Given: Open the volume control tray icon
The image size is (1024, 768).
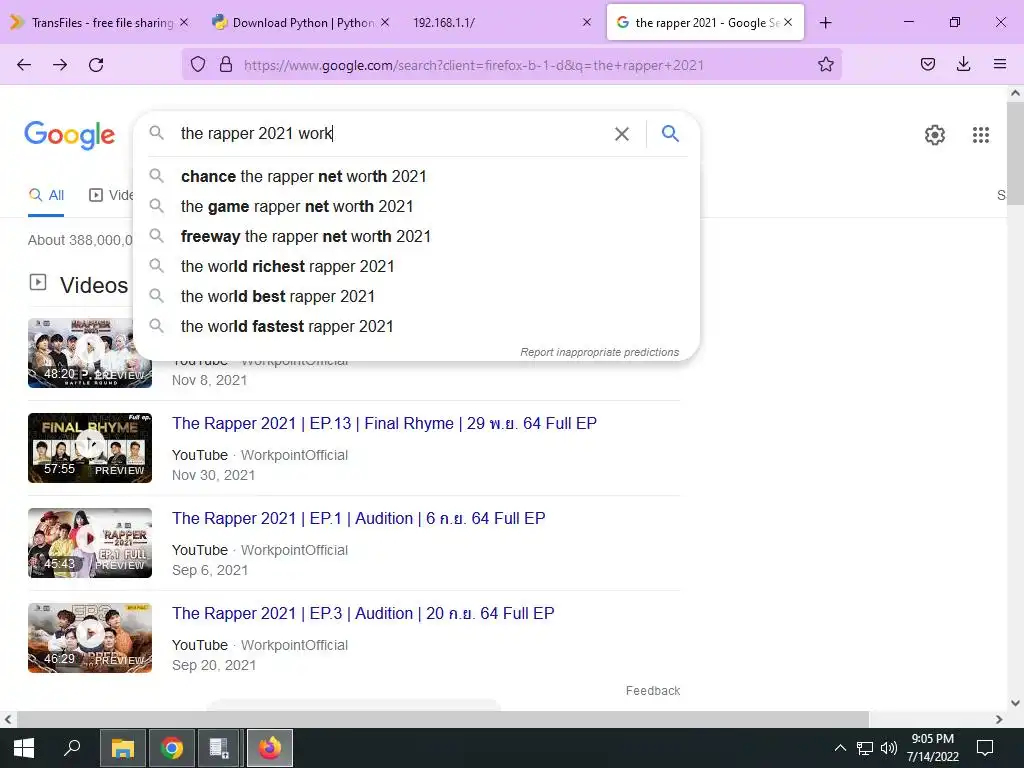Looking at the screenshot, I should point(888,748).
